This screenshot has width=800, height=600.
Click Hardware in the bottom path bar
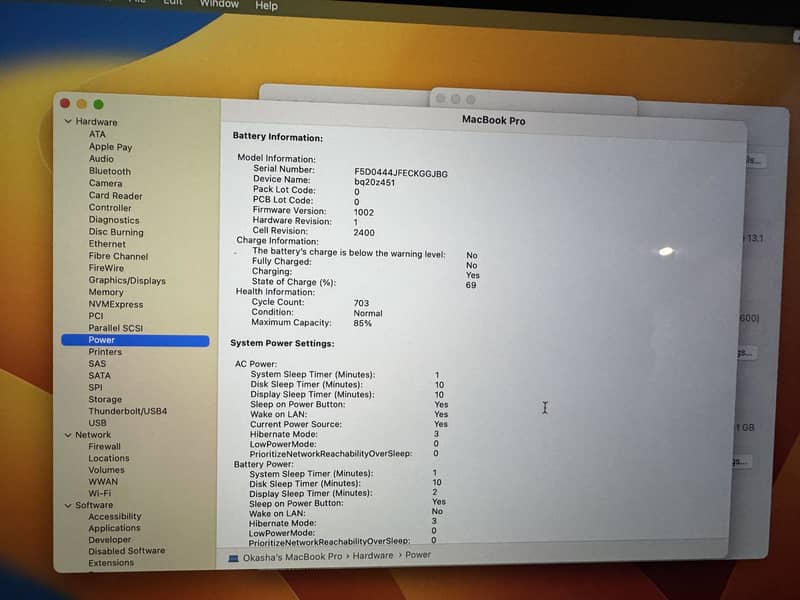pyautogui.click(x=373, y=555)
